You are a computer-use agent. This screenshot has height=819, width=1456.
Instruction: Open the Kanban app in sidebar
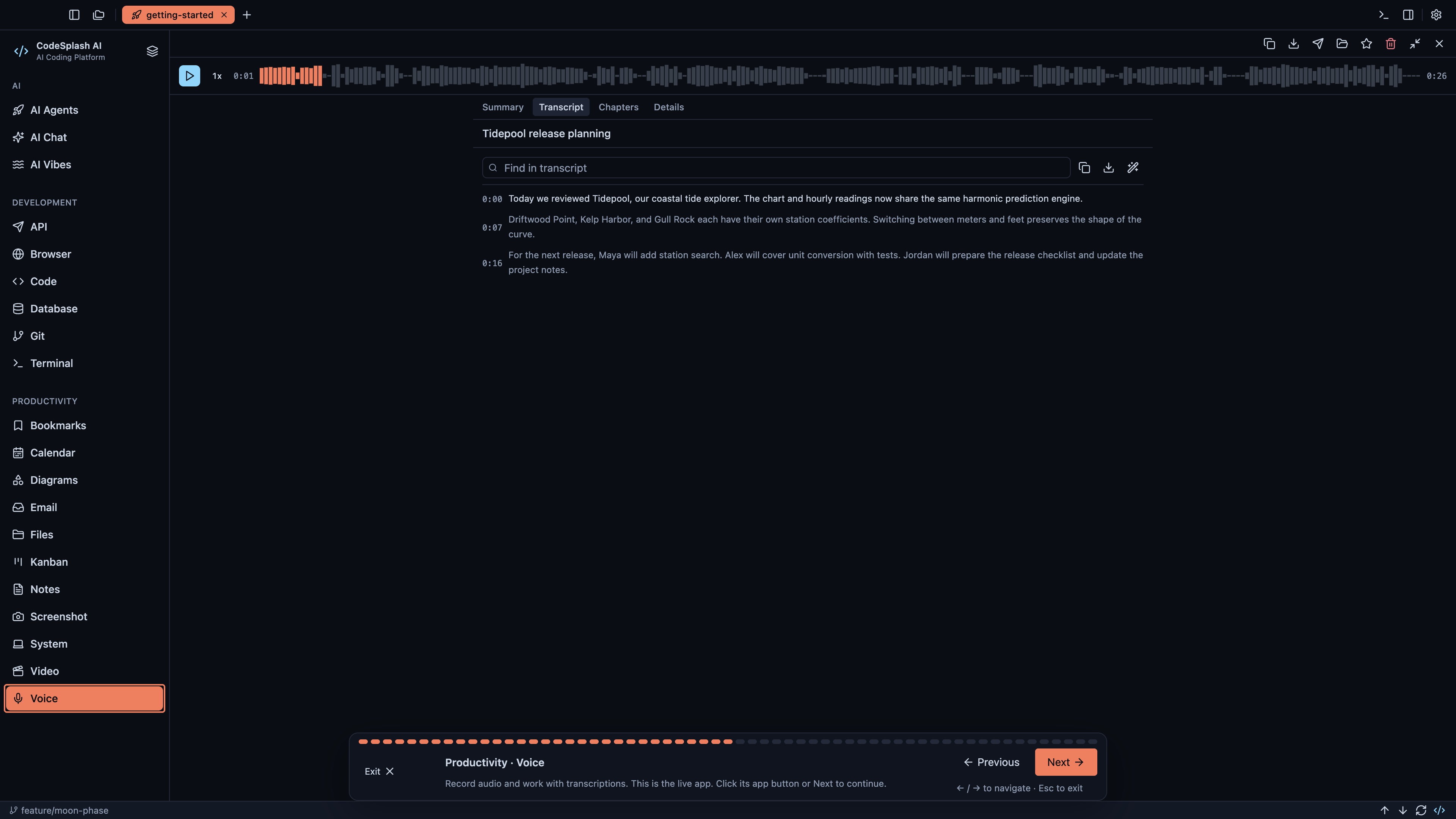(85, 562)
